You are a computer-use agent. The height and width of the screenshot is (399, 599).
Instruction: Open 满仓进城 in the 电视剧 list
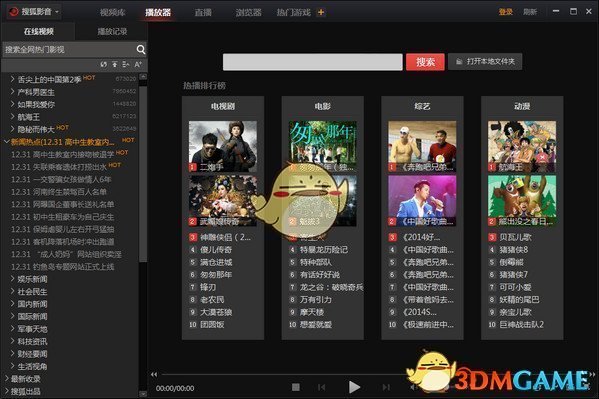click(x=216, y=262)
